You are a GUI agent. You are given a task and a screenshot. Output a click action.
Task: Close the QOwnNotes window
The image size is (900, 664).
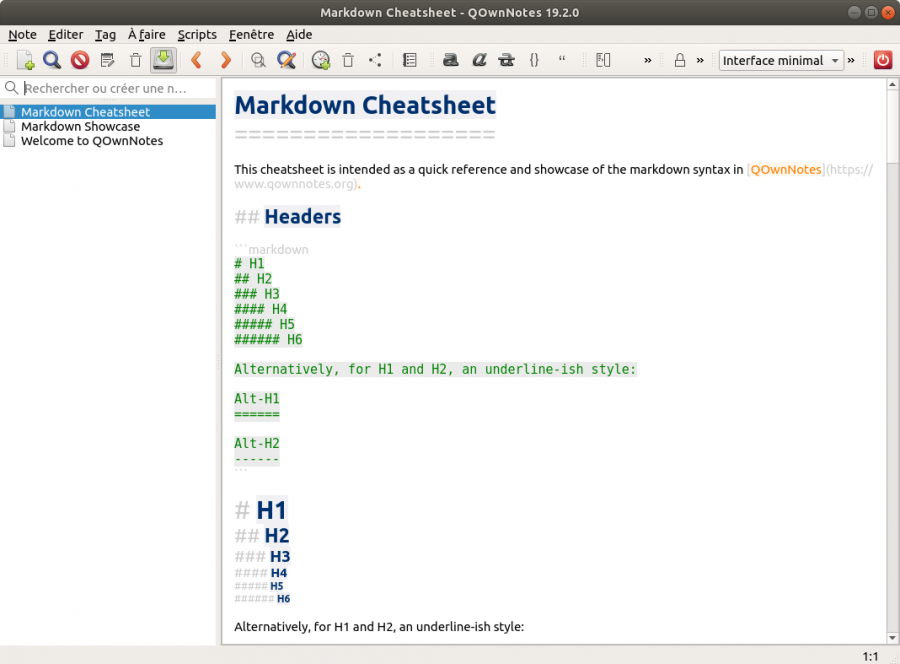click(888, 13)
